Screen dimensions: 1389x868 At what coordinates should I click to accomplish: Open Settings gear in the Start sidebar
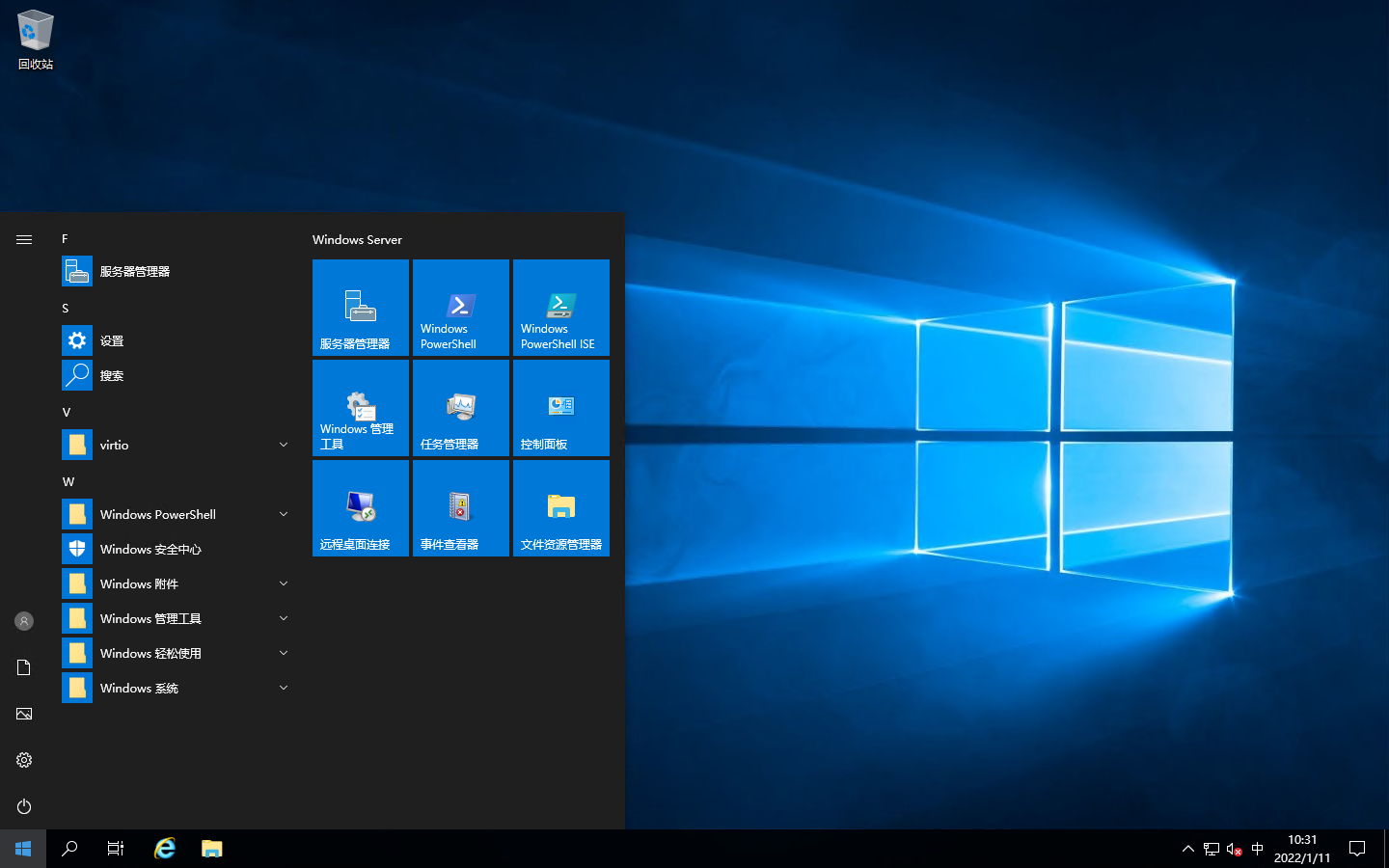click(24, 760)
